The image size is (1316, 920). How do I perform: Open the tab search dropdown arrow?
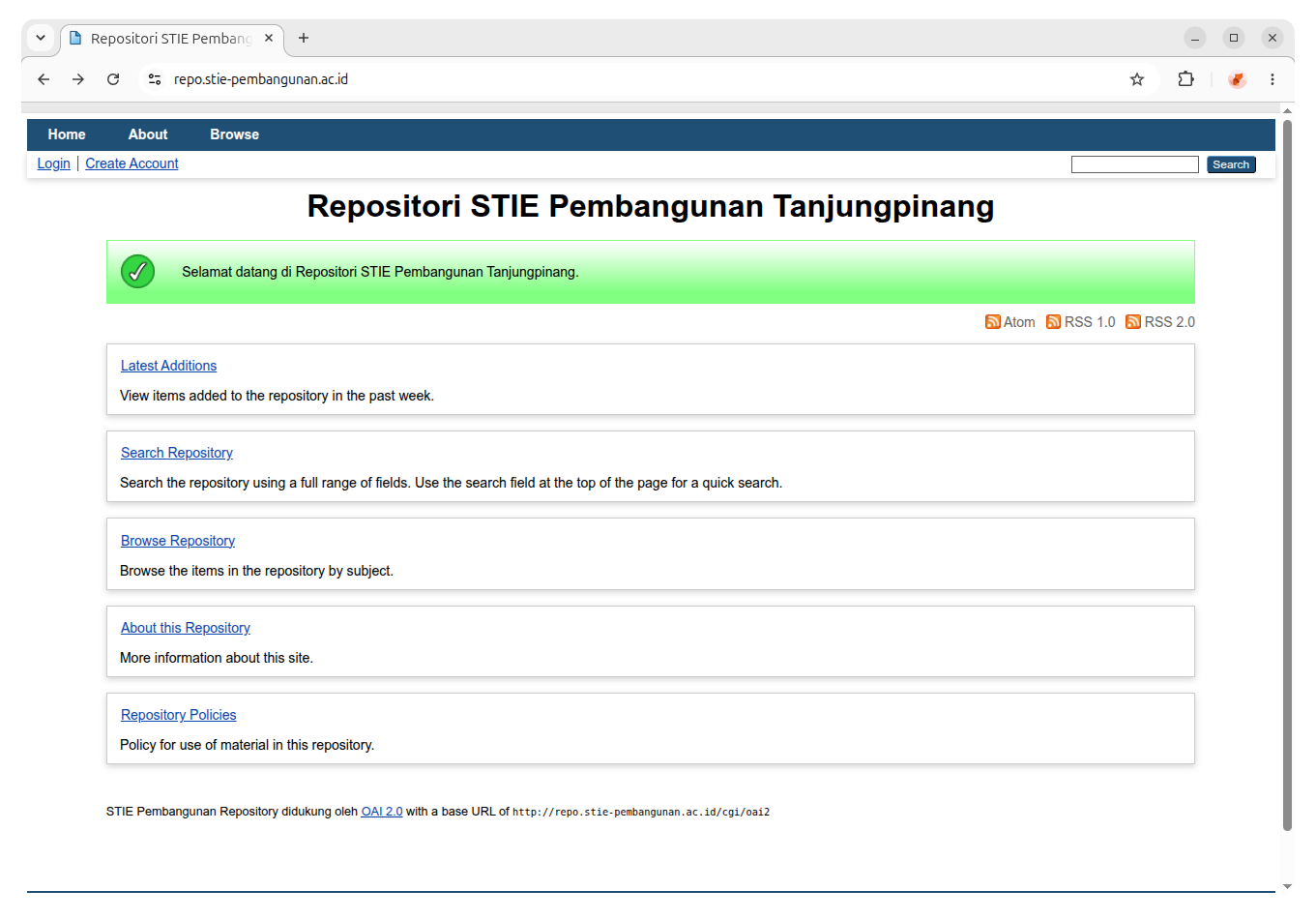(41, 38)
